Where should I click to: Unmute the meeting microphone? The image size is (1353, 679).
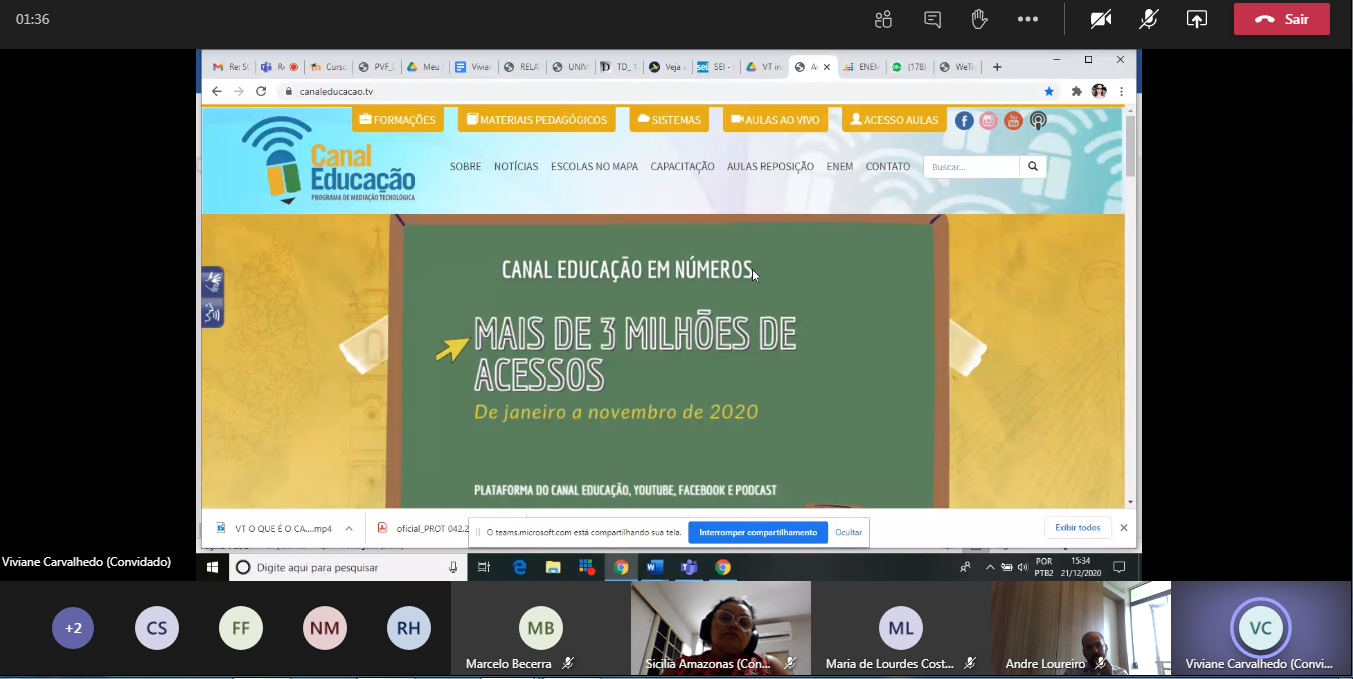pos(1149,19)
